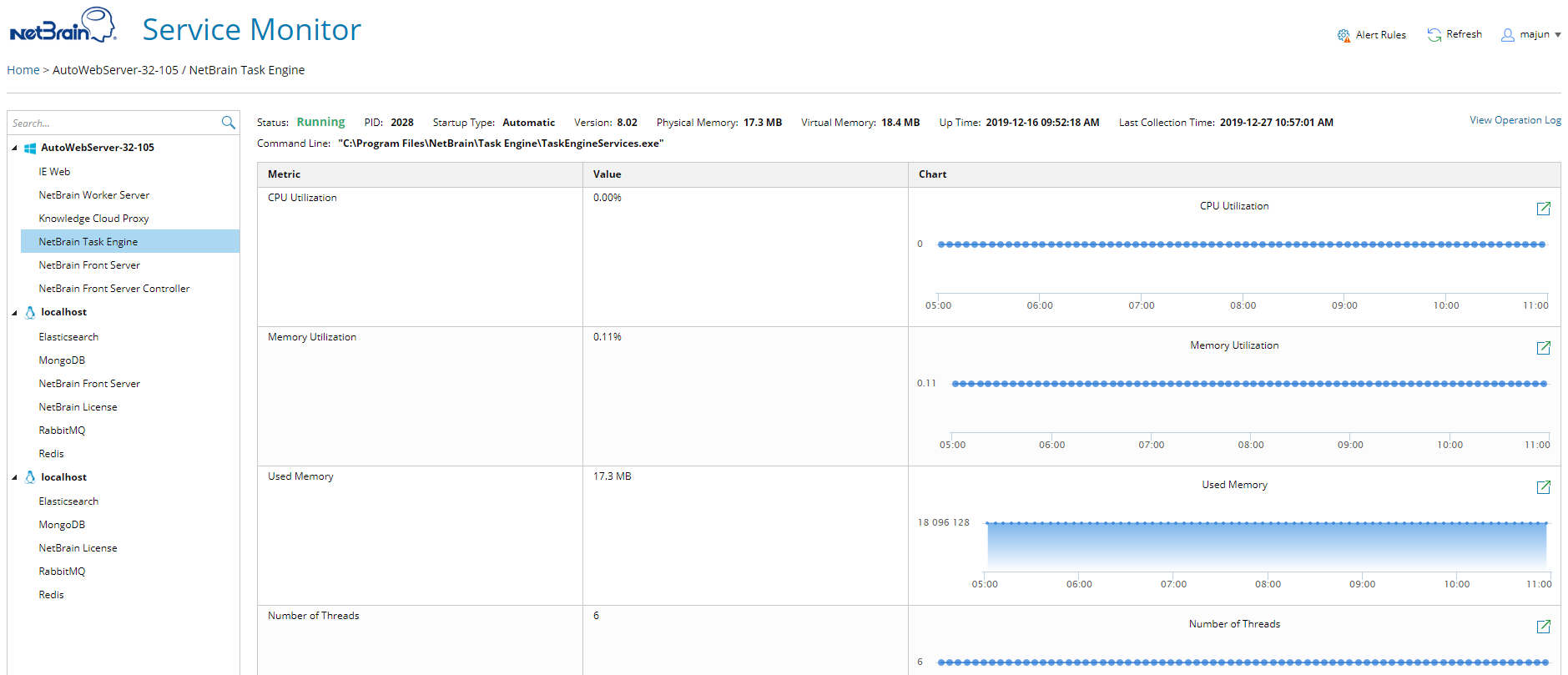Click the Refresh arrows icon

1434,34
